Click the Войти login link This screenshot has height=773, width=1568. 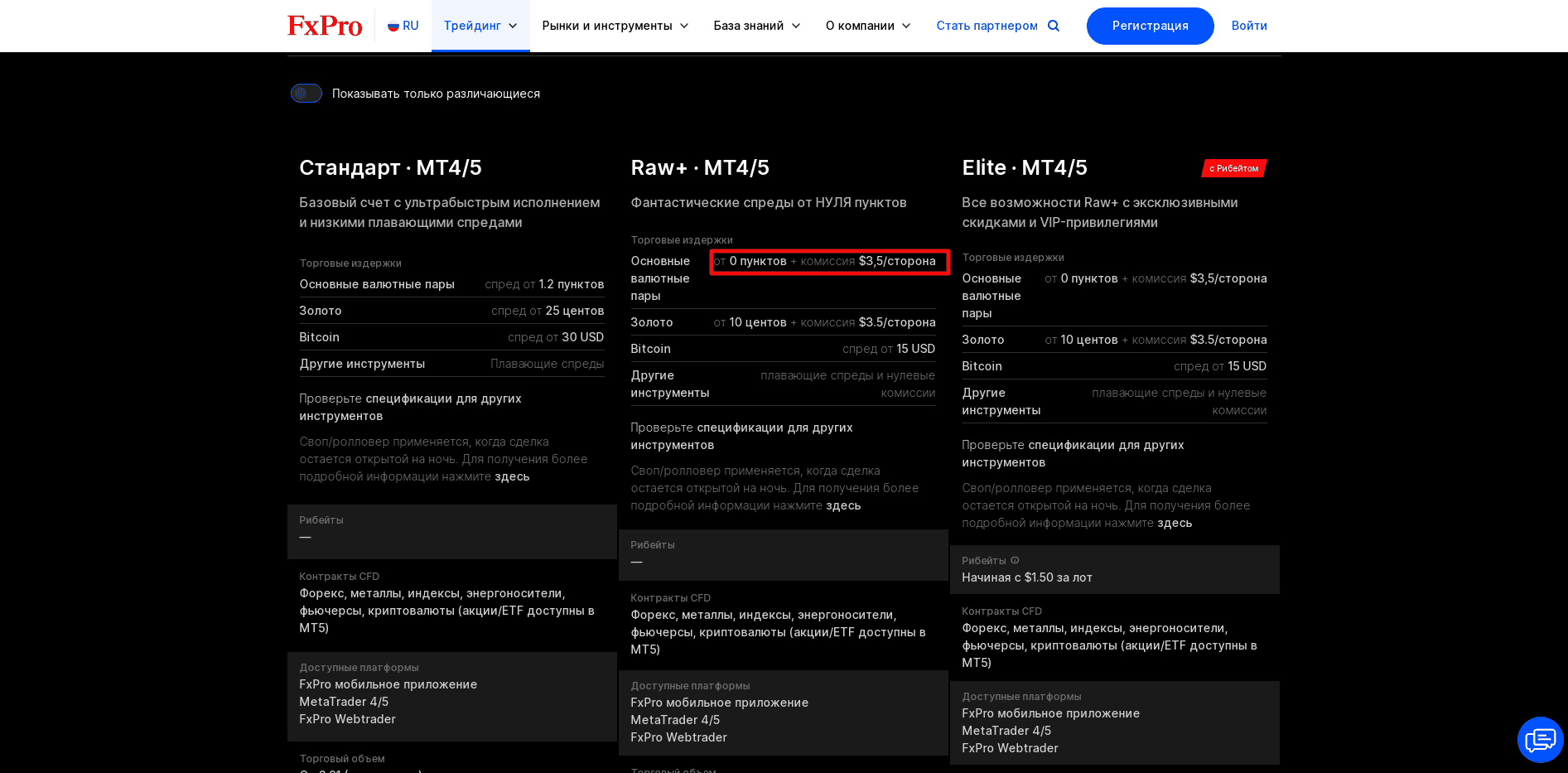[1249, 26]
